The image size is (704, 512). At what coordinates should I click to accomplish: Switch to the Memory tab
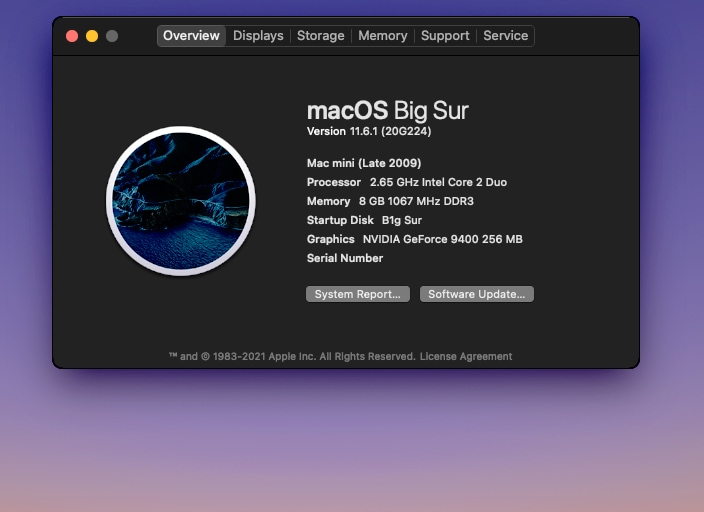point(383,36)
